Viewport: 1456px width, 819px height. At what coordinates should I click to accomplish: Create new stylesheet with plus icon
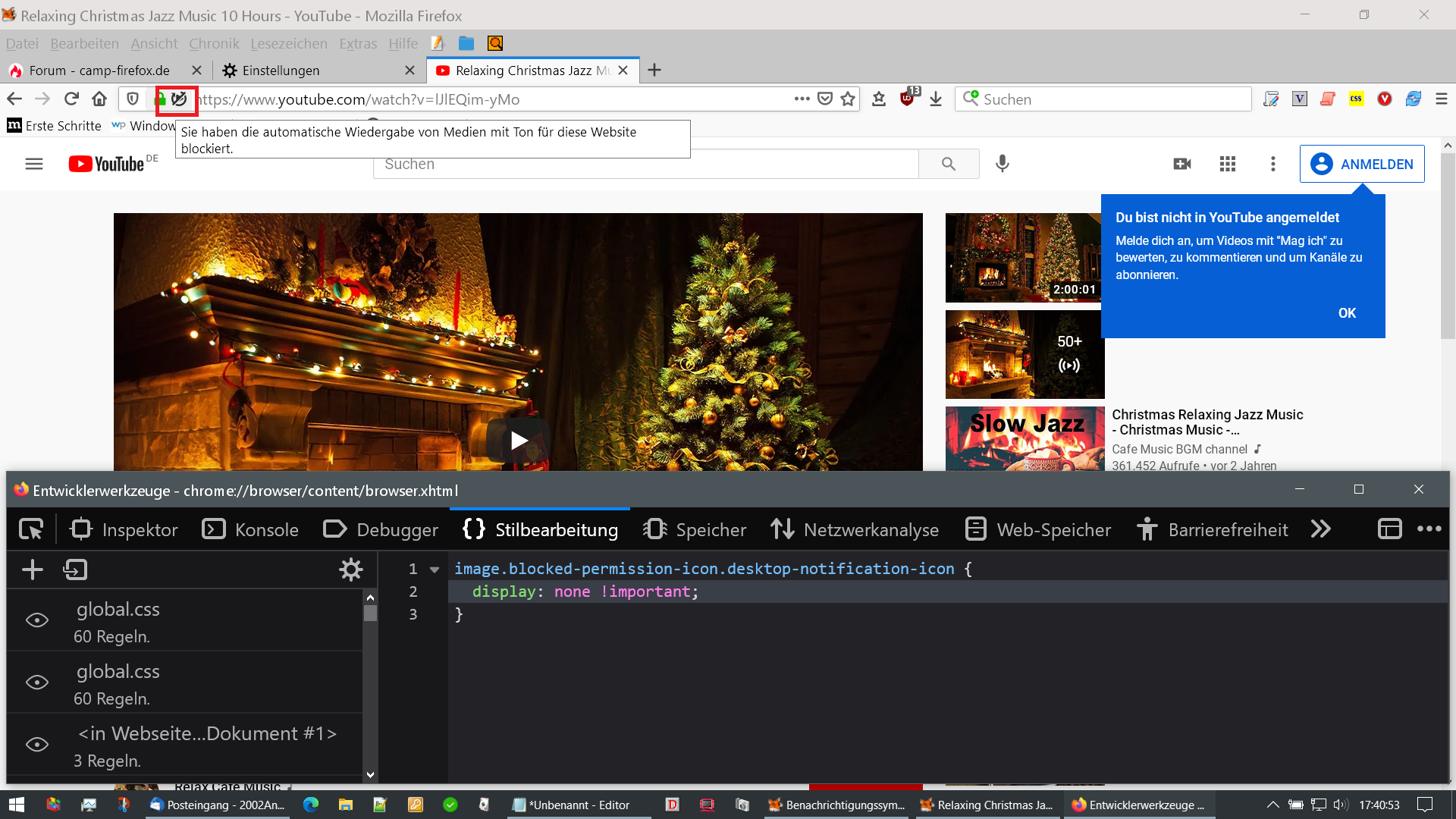click(33, 570)
